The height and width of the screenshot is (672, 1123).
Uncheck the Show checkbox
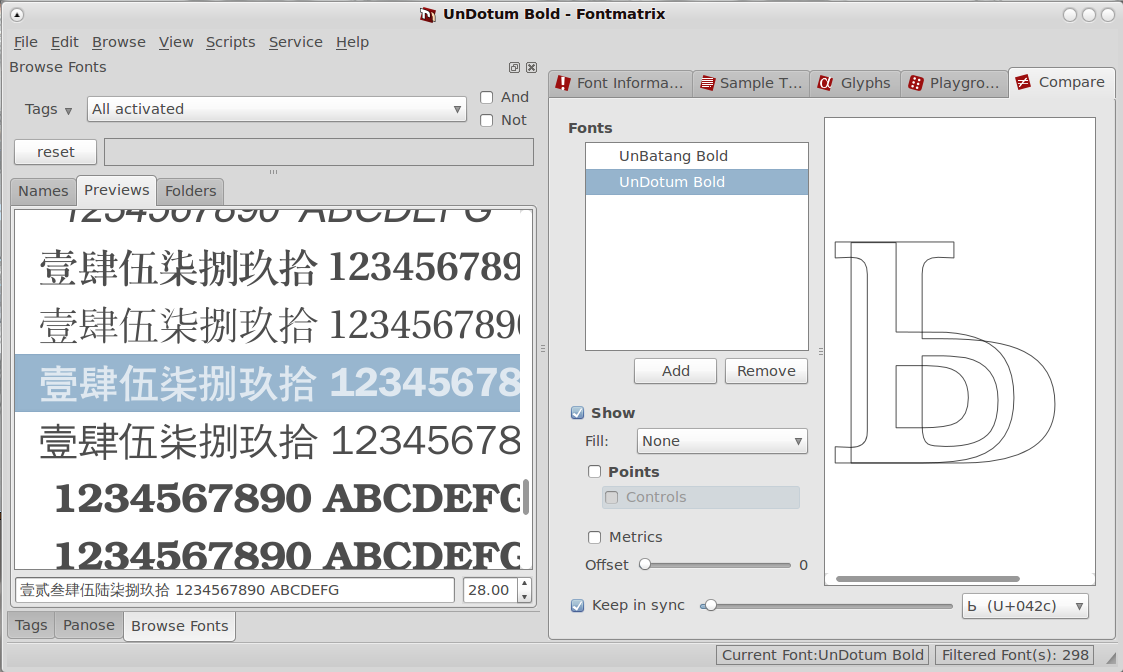coord(577,413)
